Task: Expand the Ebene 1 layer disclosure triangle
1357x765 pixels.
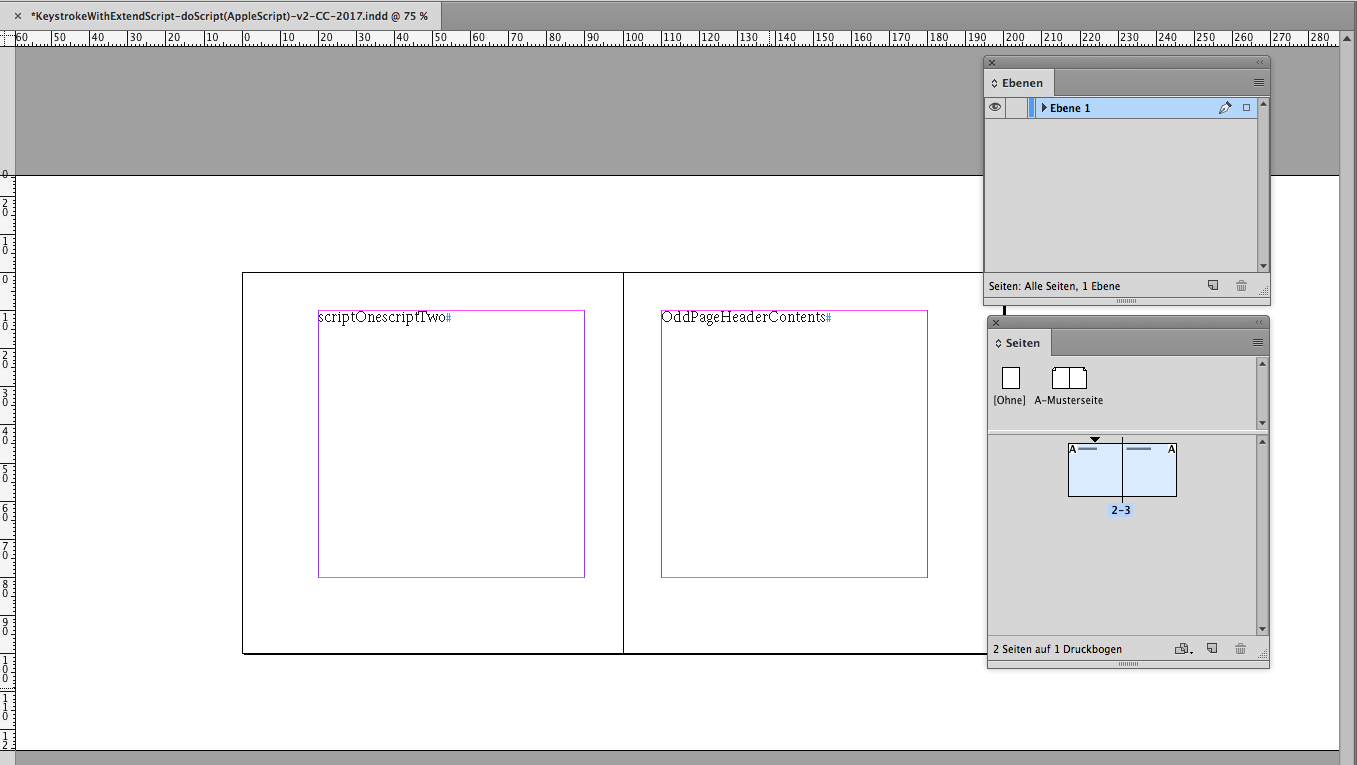Action: tap(1044, 108)
